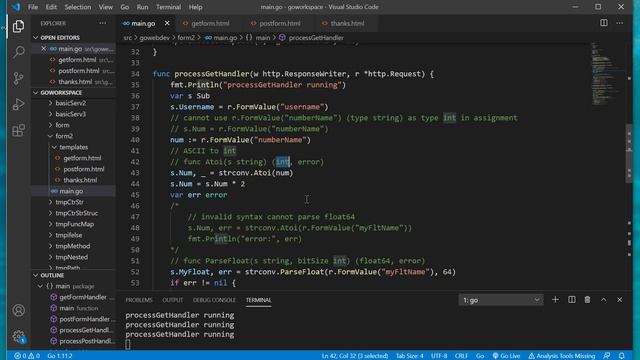Close main.go in Open Editors list
Screen dimensions: 640x360
pos(44,49)
